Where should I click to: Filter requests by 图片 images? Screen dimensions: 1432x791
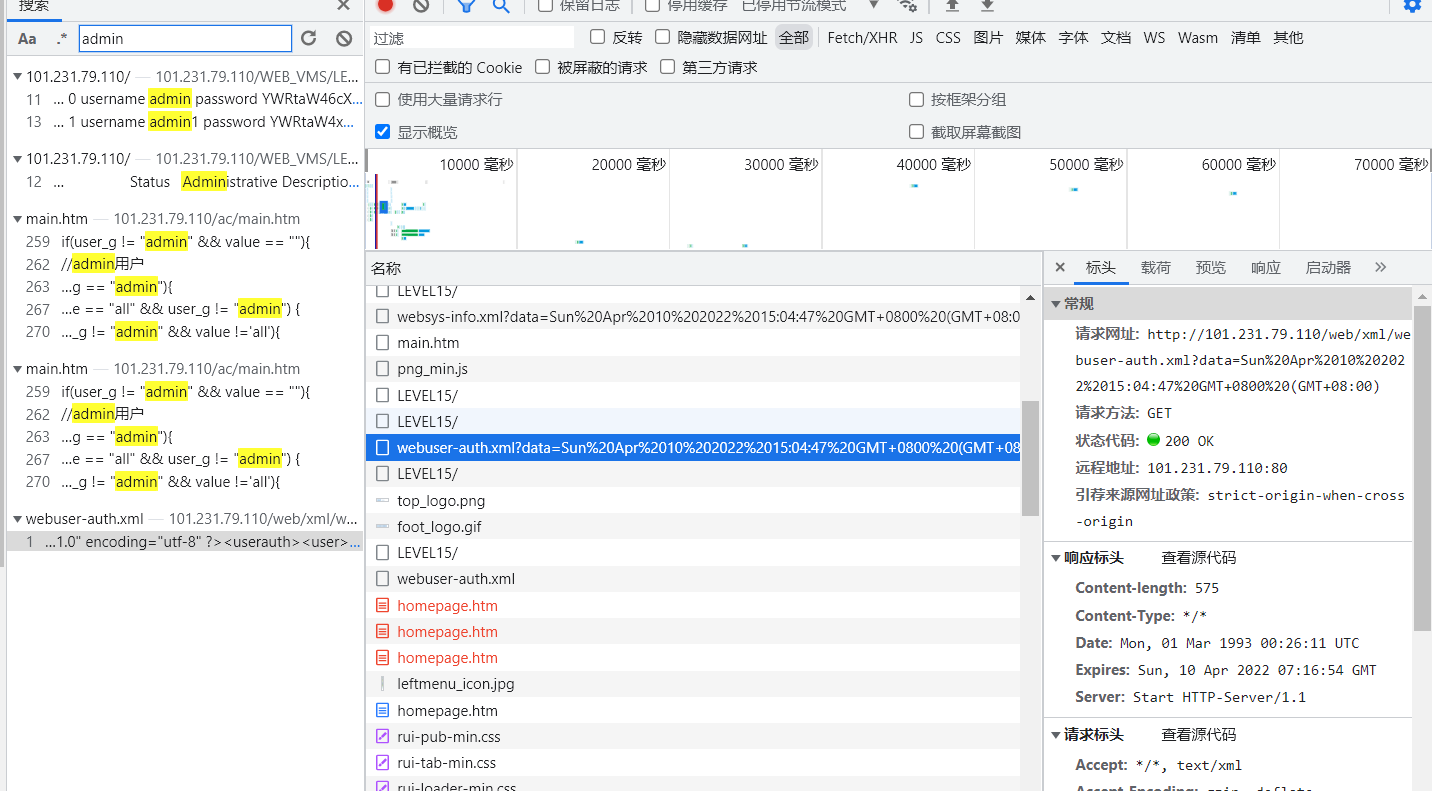pyautogui.click(x=988, y=37)
